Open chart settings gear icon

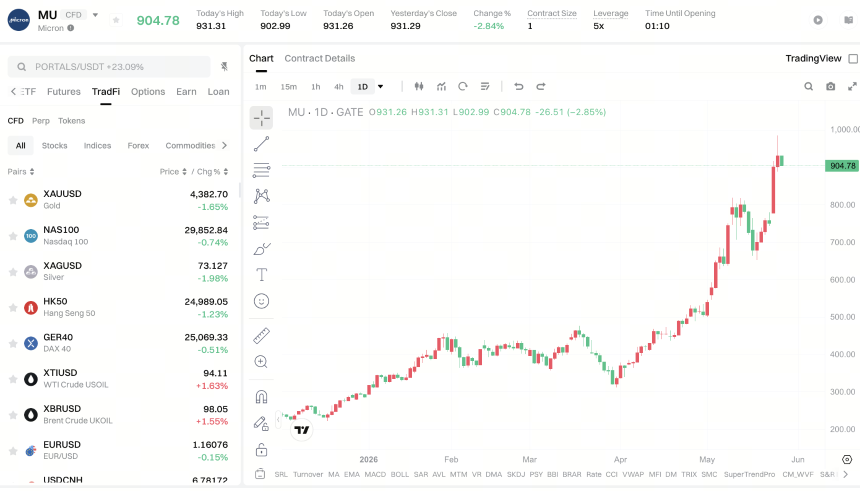[847, 460]
